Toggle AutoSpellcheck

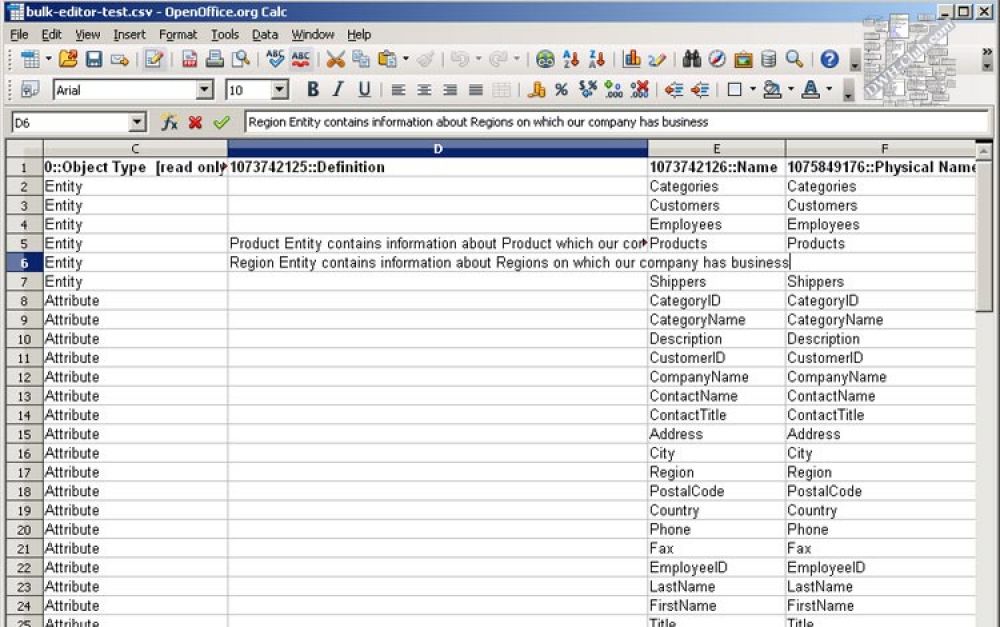pos(300,60)
